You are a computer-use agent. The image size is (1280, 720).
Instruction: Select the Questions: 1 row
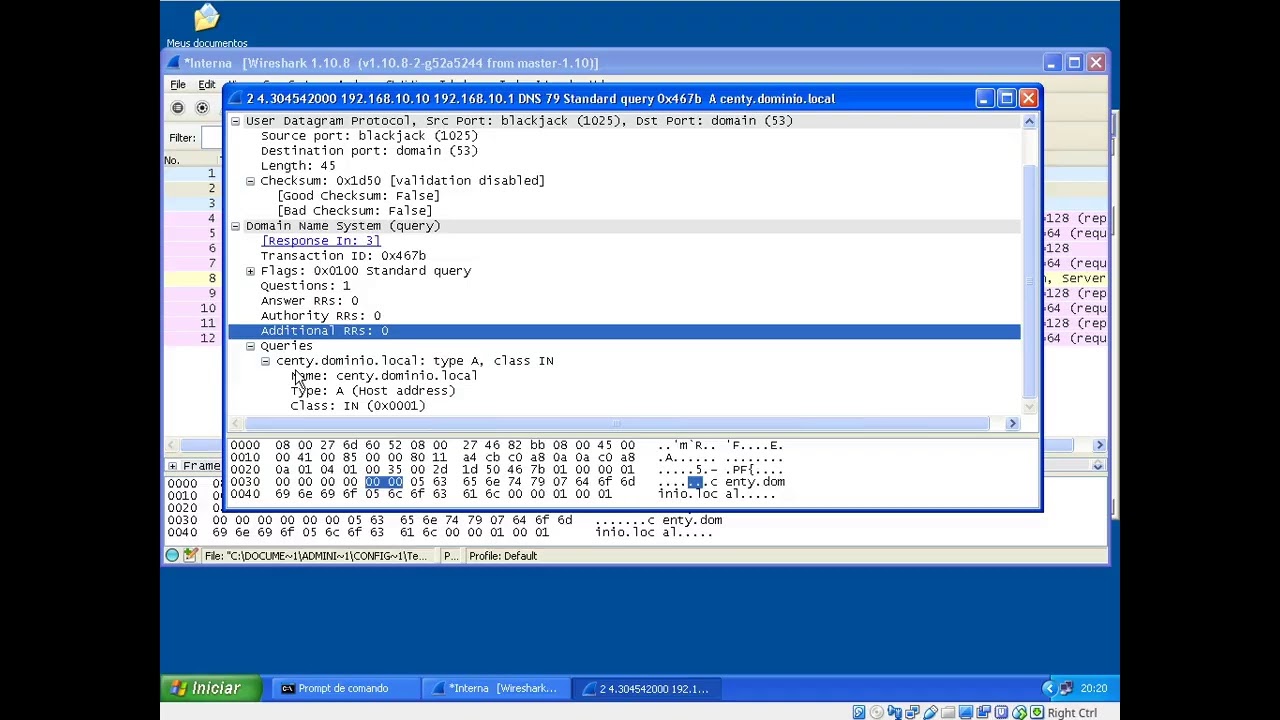point(305,286)
